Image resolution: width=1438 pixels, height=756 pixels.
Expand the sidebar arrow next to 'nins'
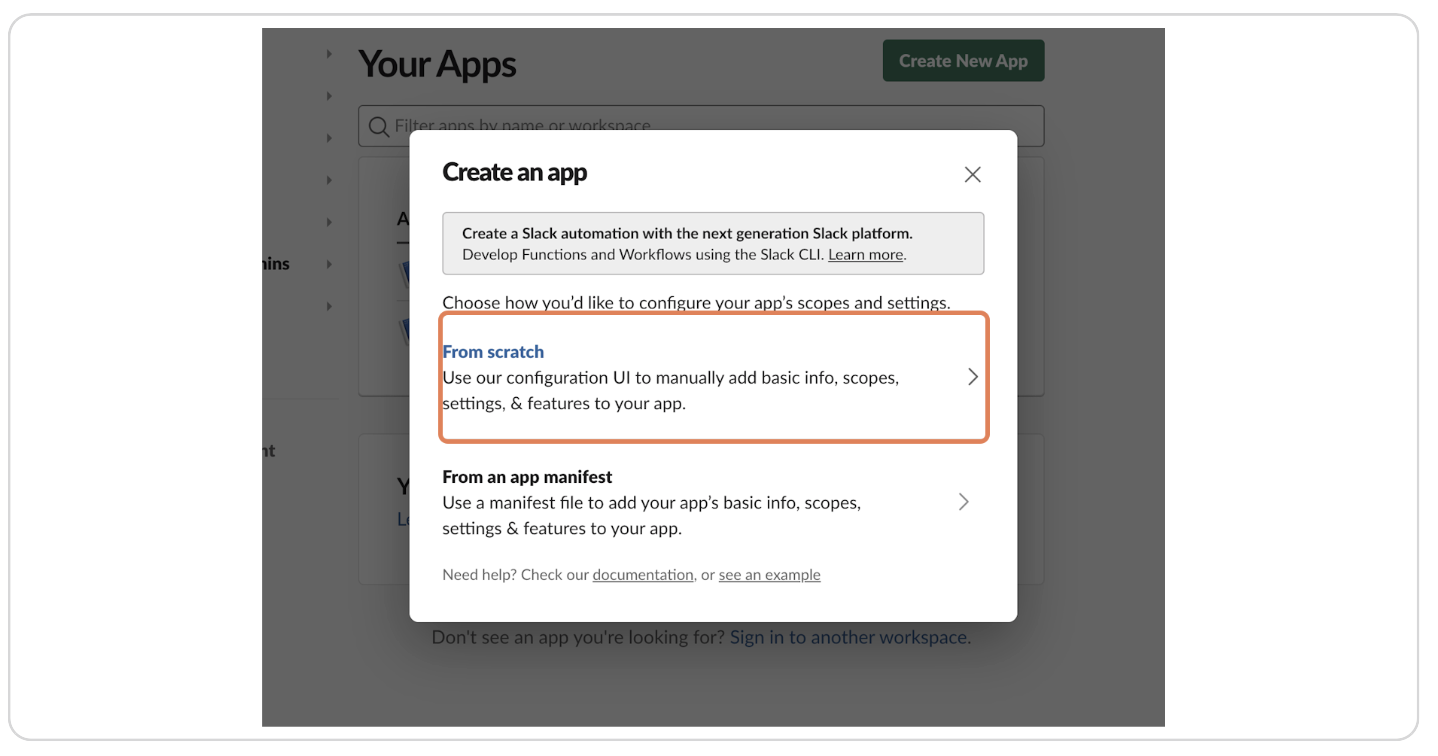click(x=329, y=264)
